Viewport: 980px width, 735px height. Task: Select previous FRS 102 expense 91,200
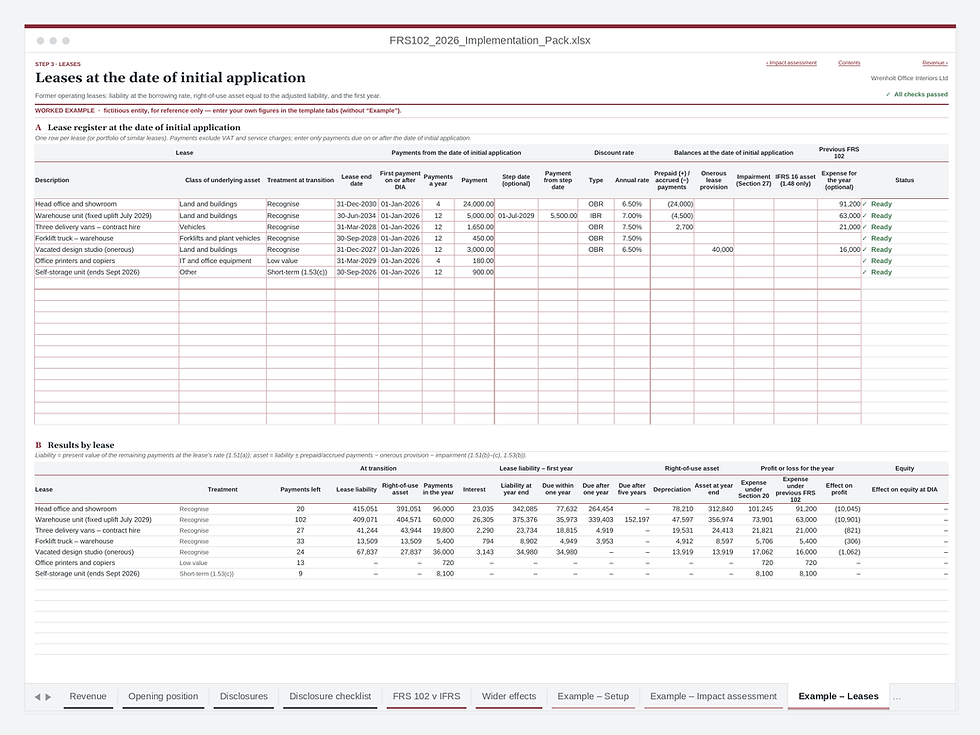tap(839, 204)
